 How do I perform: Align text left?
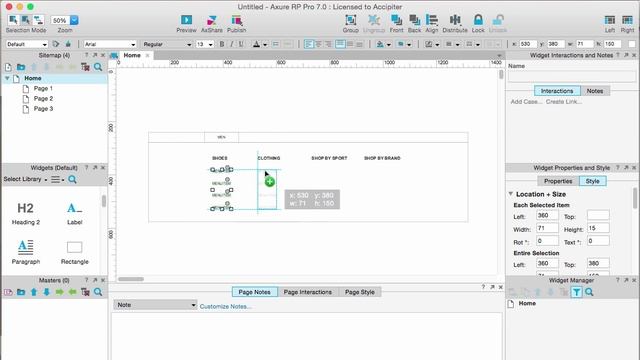(309, 44)
